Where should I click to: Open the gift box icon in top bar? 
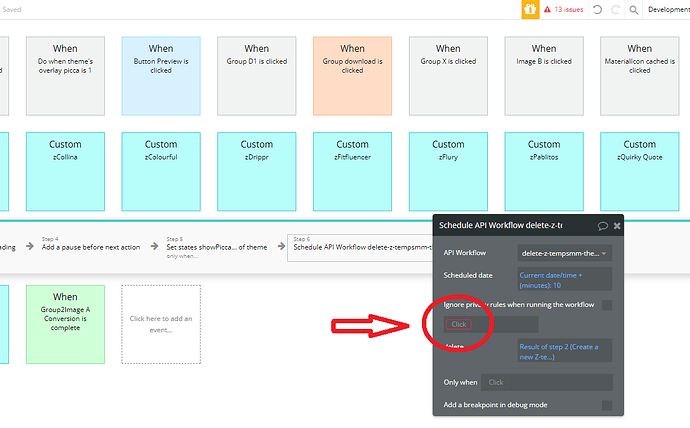pyautogui.click(x=530, y=9)
